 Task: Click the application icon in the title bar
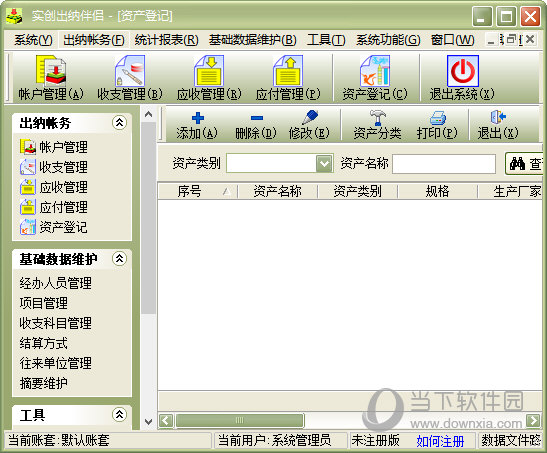click(14, 16)
